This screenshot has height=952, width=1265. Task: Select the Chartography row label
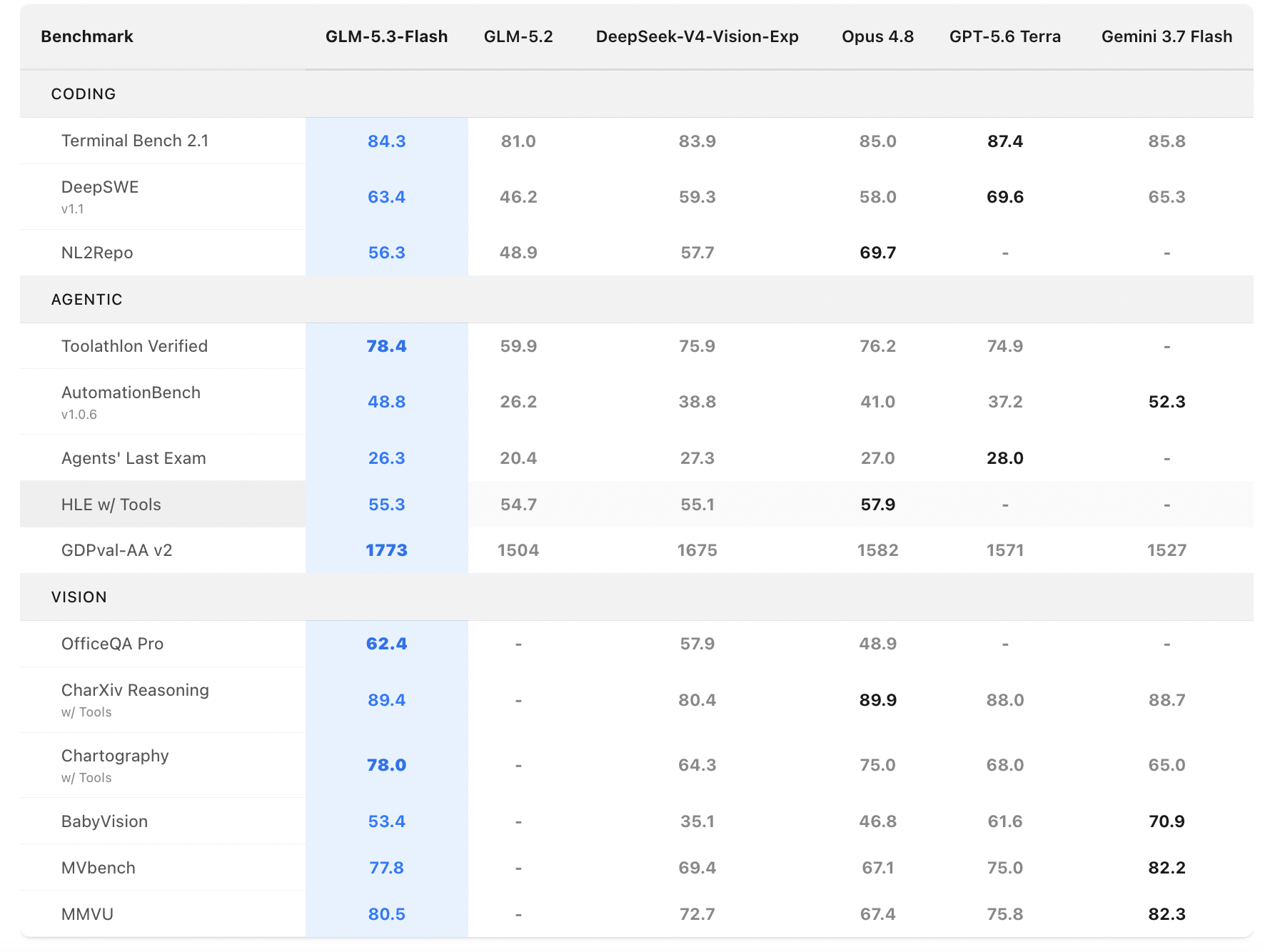115,756
